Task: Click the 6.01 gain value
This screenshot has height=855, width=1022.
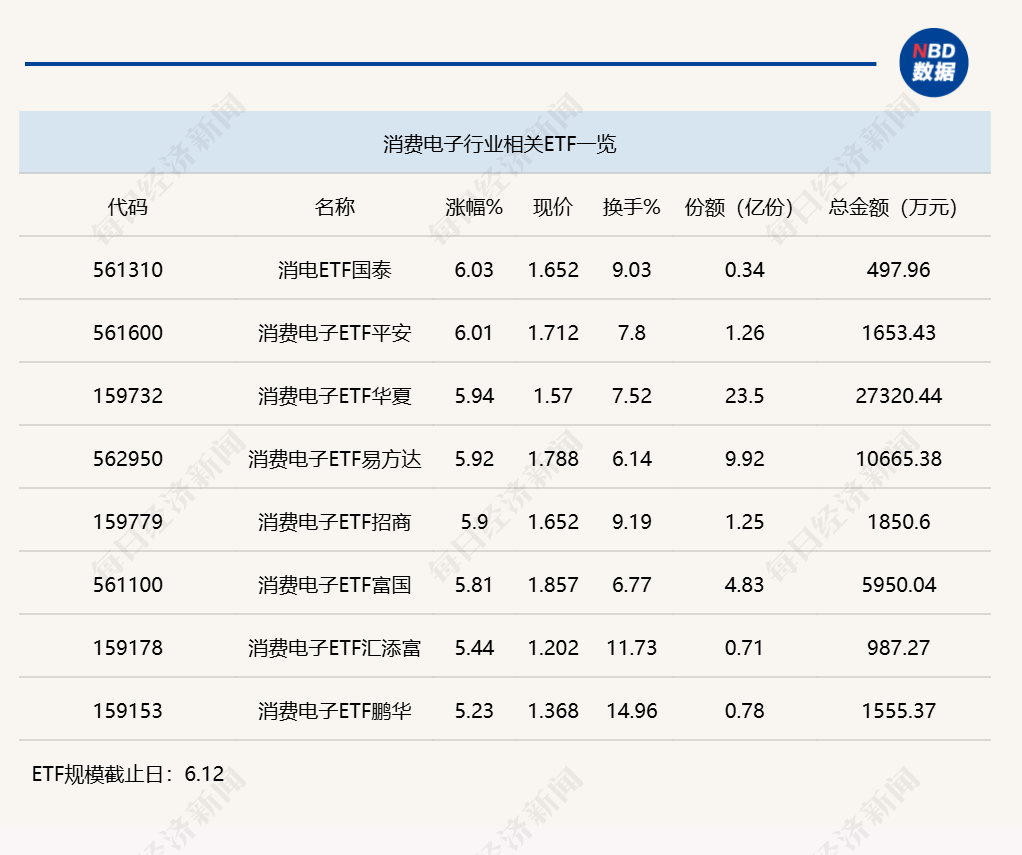Action: [x=473, y=333]
